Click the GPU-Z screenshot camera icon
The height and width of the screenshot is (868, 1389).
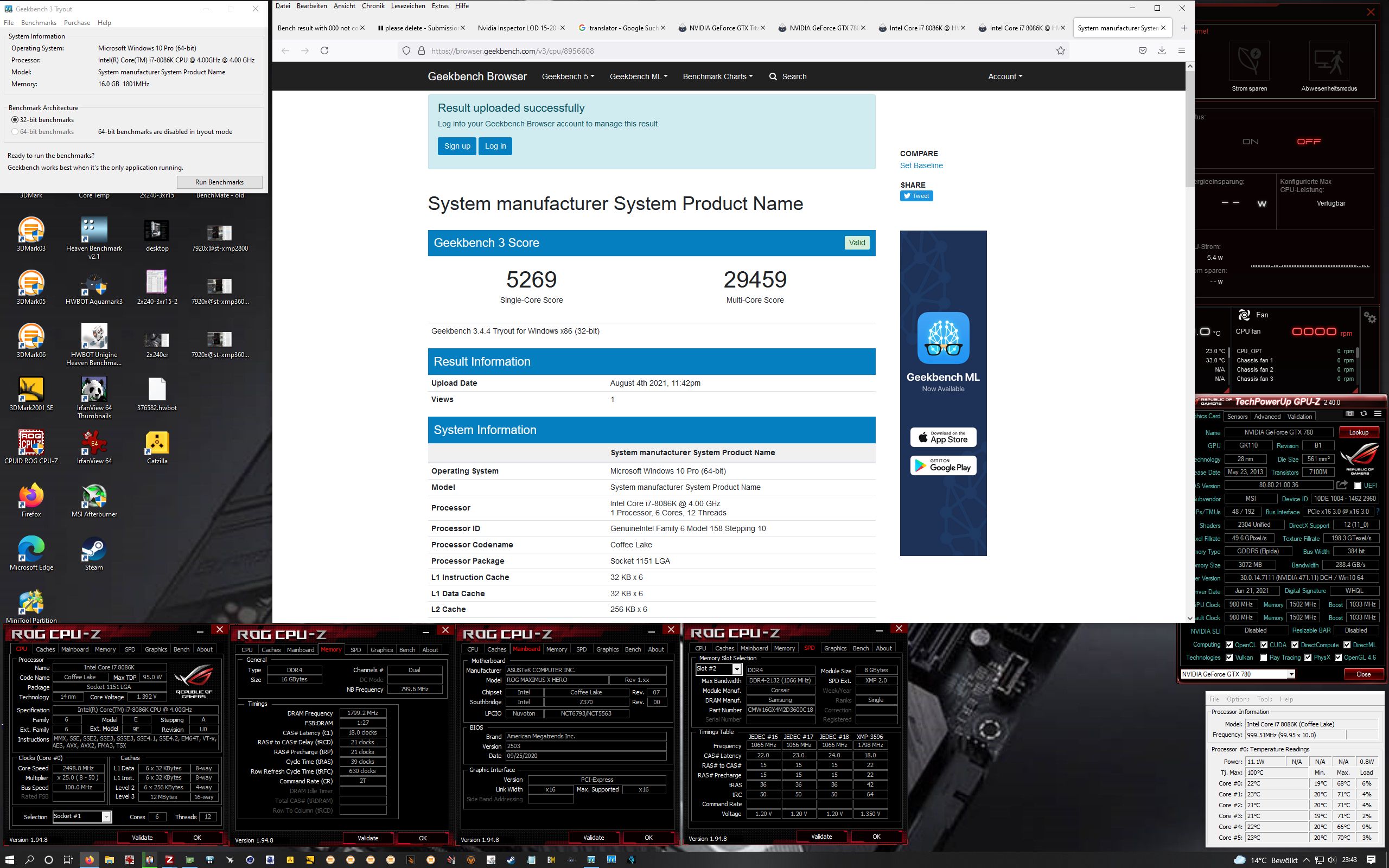(1350, 413)
